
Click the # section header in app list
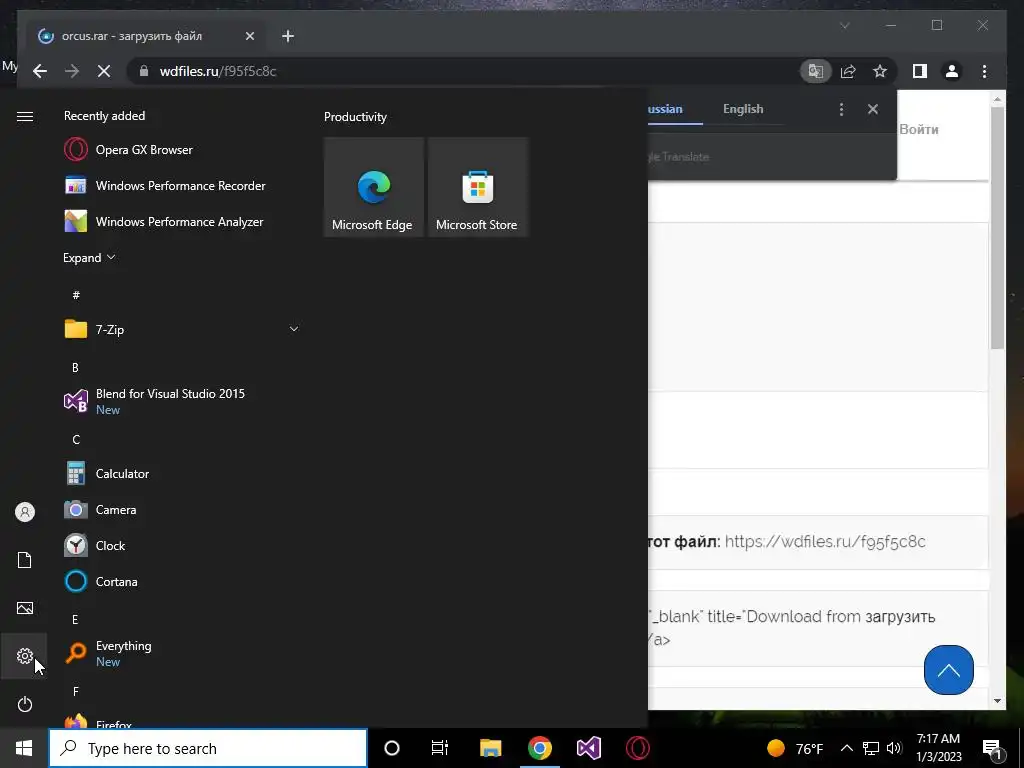point(76,295)
